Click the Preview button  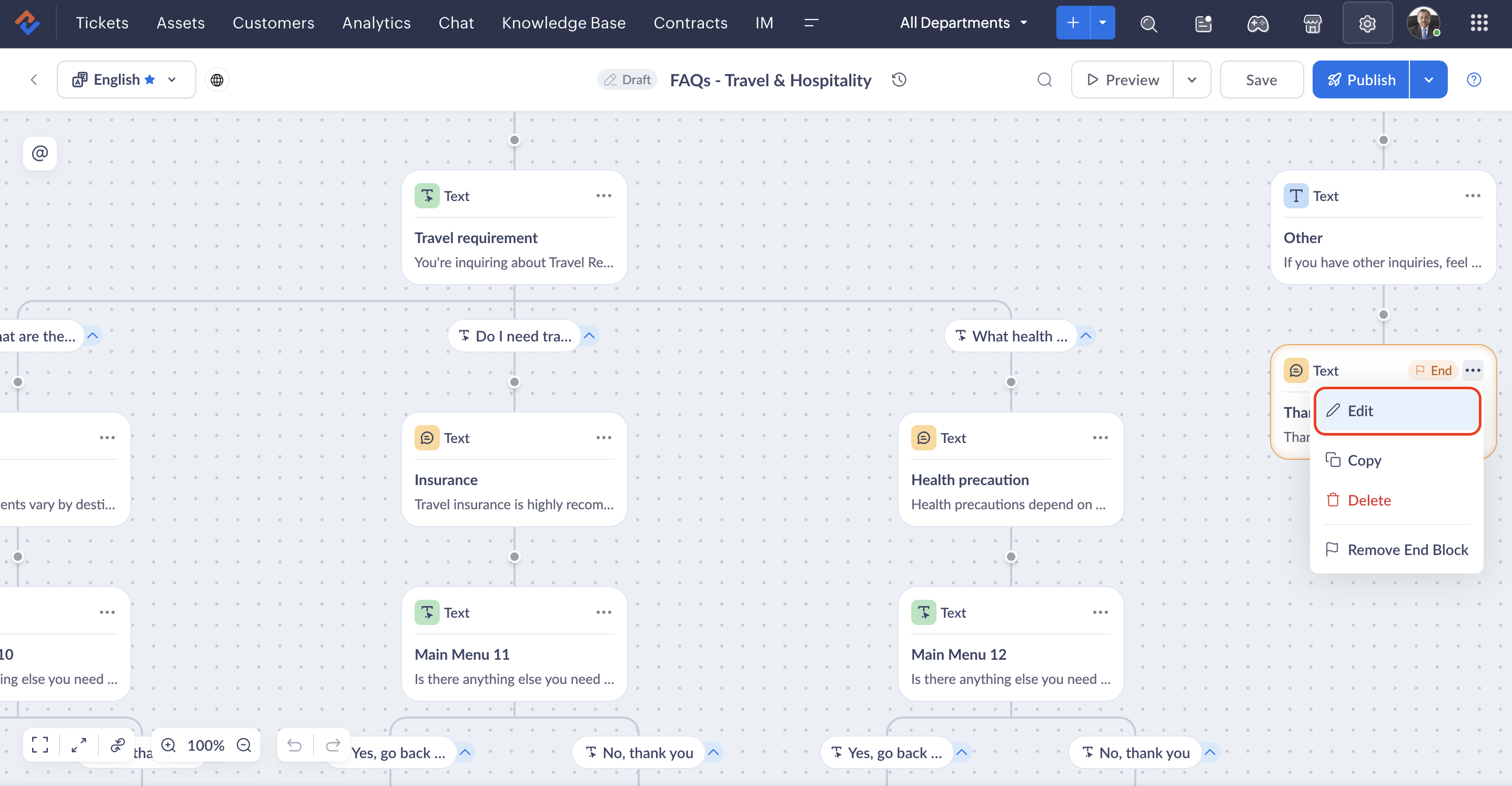1122,80
